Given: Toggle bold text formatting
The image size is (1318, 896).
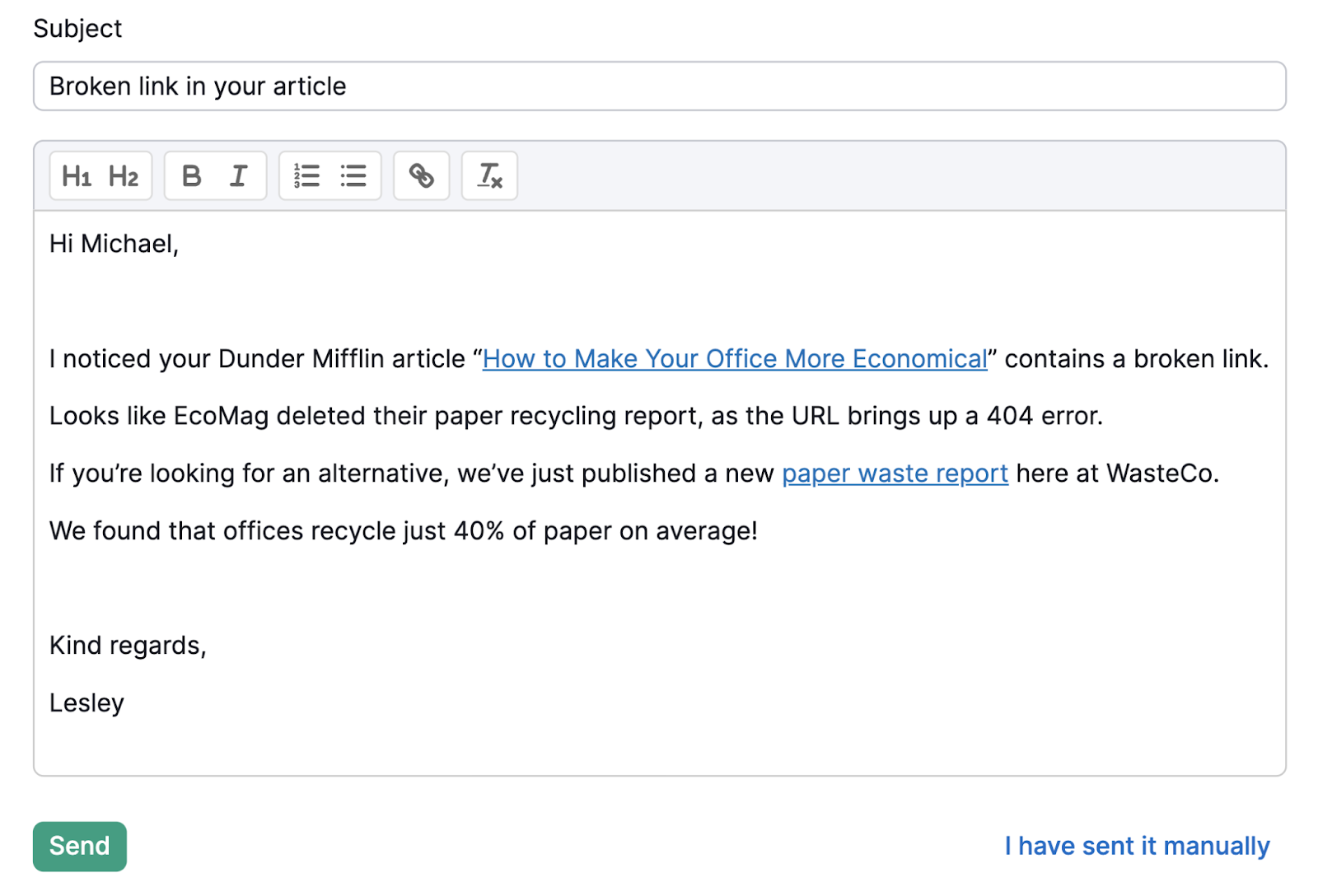Looking at the screenshot, I should (191, 175).
